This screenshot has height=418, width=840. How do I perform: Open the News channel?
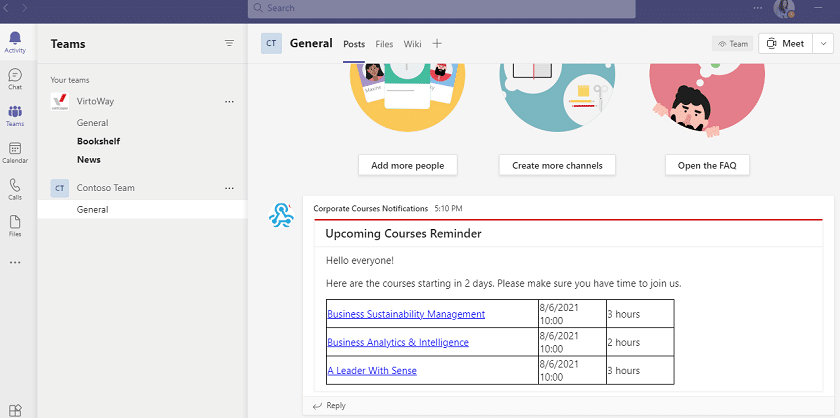coord(89,160)
